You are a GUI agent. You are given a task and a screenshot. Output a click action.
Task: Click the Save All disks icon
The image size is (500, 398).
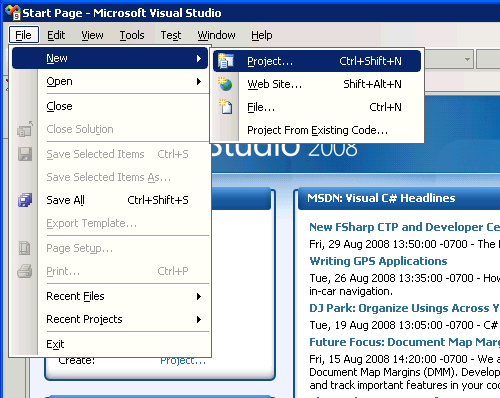(25, 200)
